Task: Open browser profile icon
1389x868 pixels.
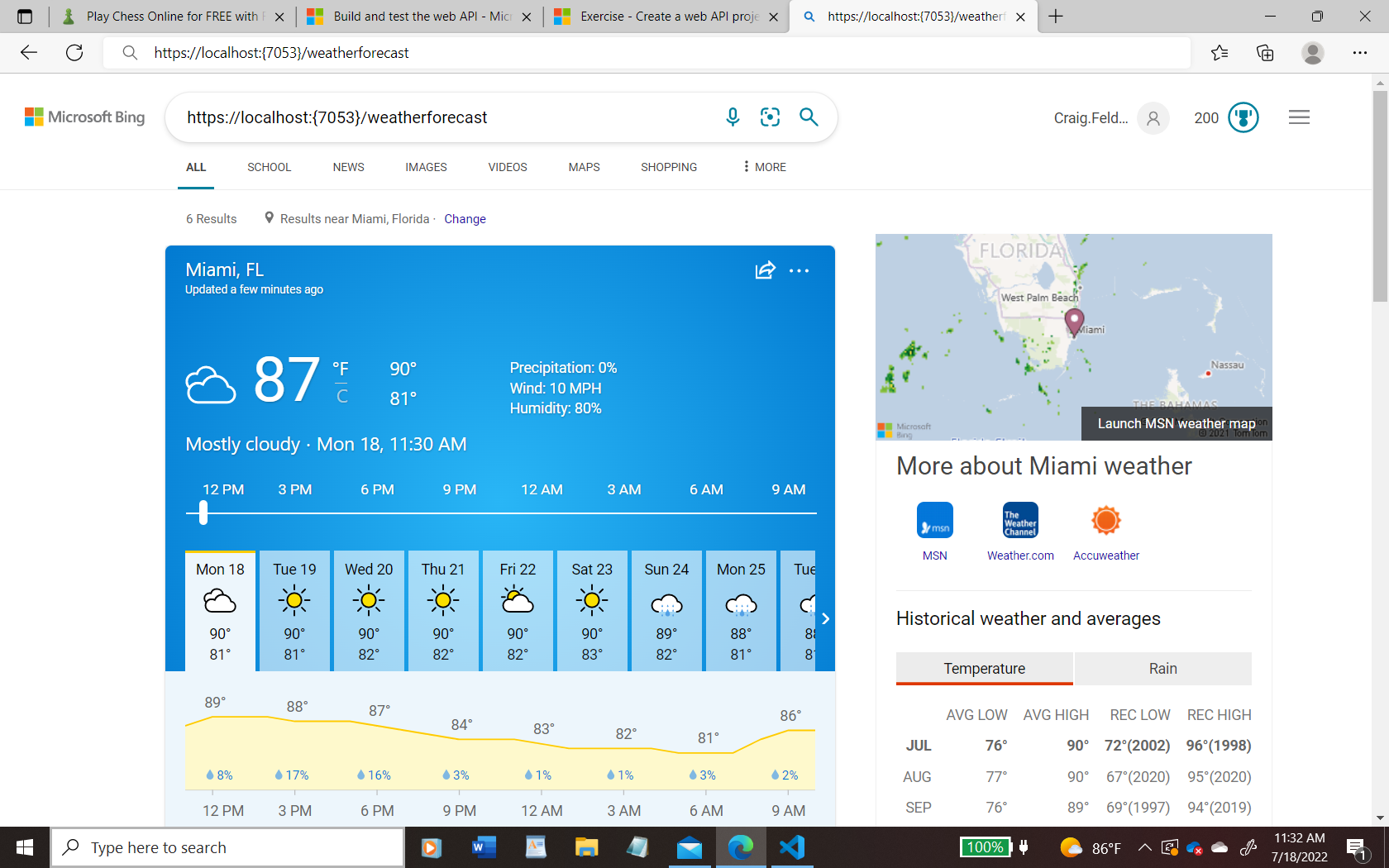Action: [1313, 53]
